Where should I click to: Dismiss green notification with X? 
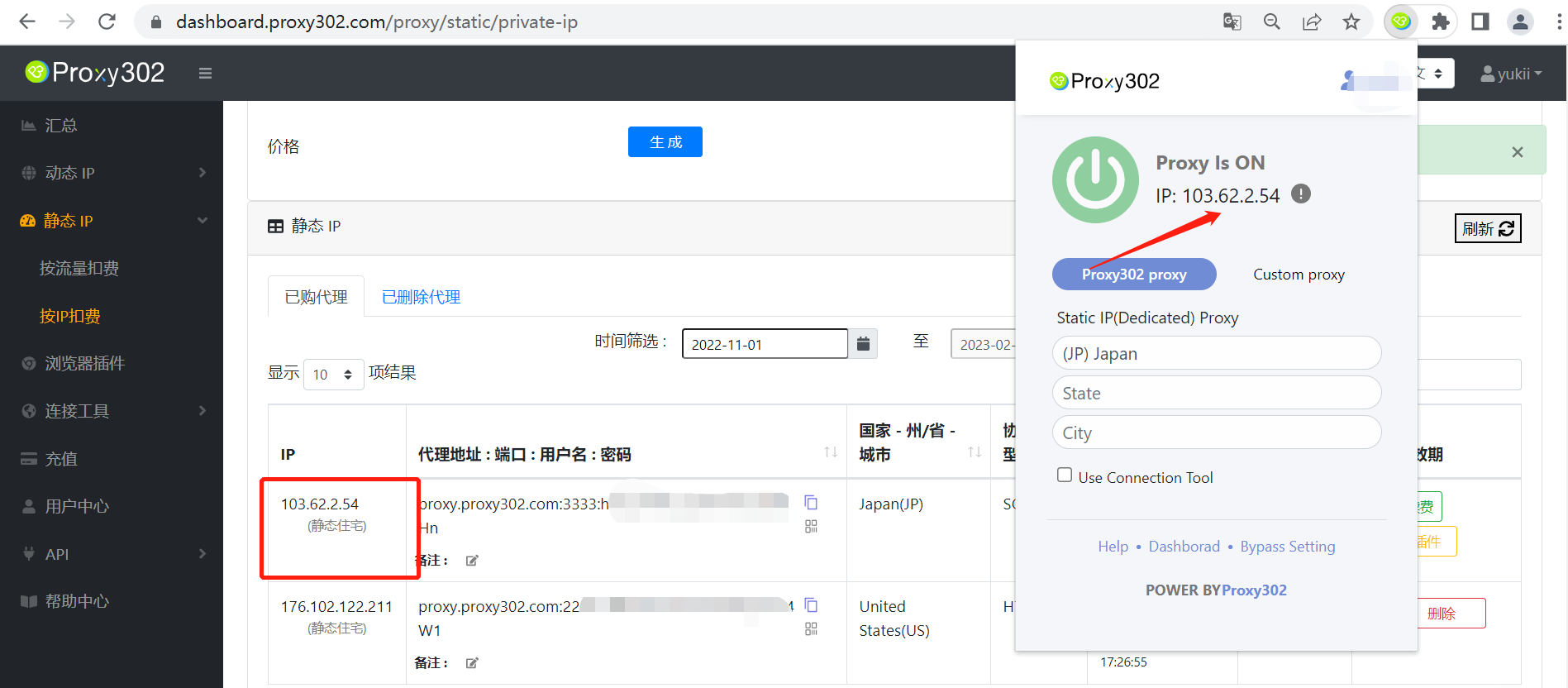click(x=1518, y=152)
